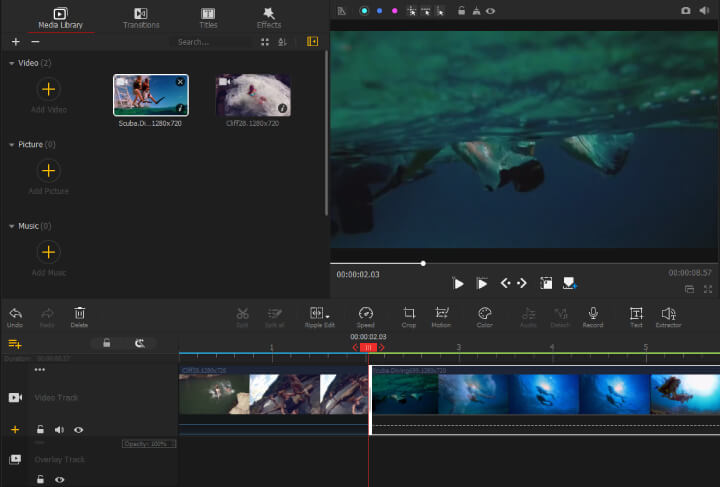Collapse the Picture section arrow

click(x=12, y=145)
